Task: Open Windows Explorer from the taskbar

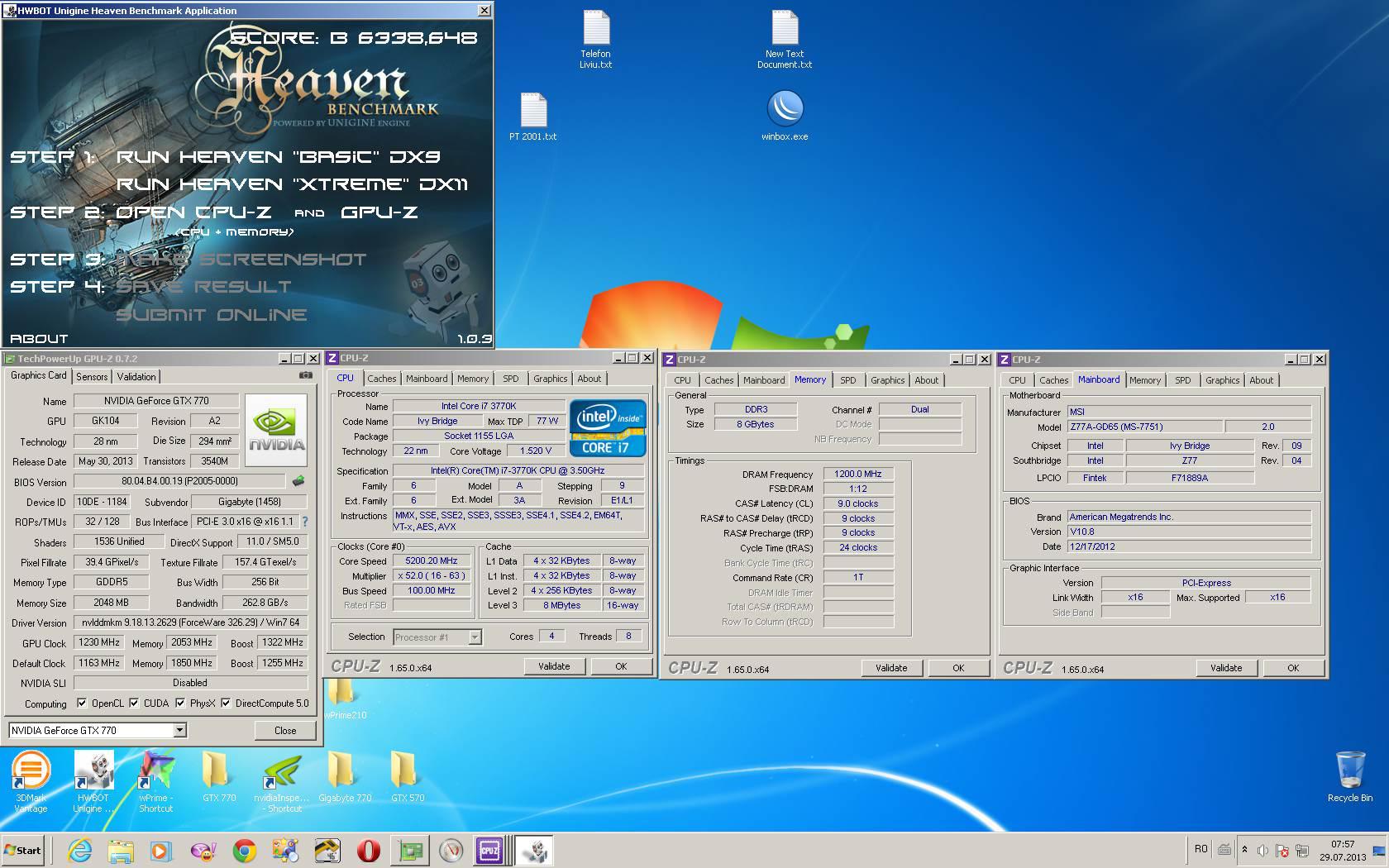Action: point(121,850)
